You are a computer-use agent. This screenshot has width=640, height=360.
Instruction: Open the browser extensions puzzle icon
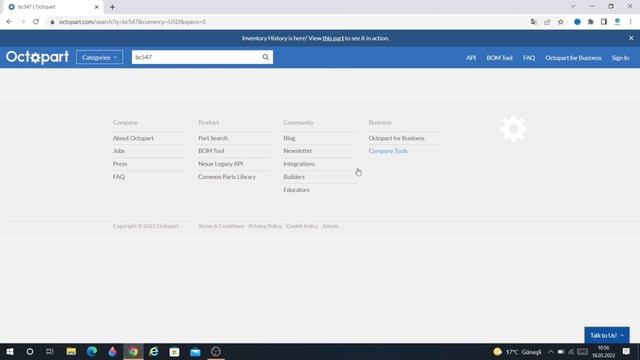(591, 22)
